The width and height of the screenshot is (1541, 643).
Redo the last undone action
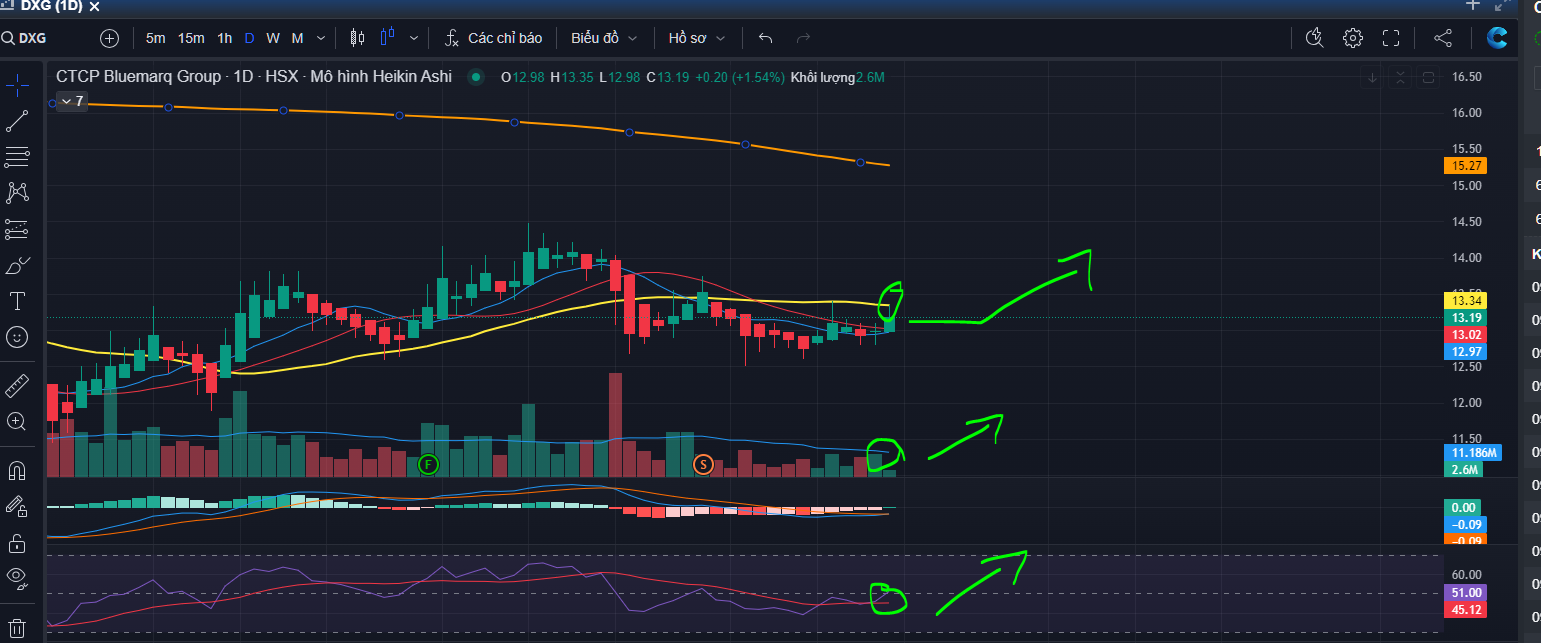[802, 38]
